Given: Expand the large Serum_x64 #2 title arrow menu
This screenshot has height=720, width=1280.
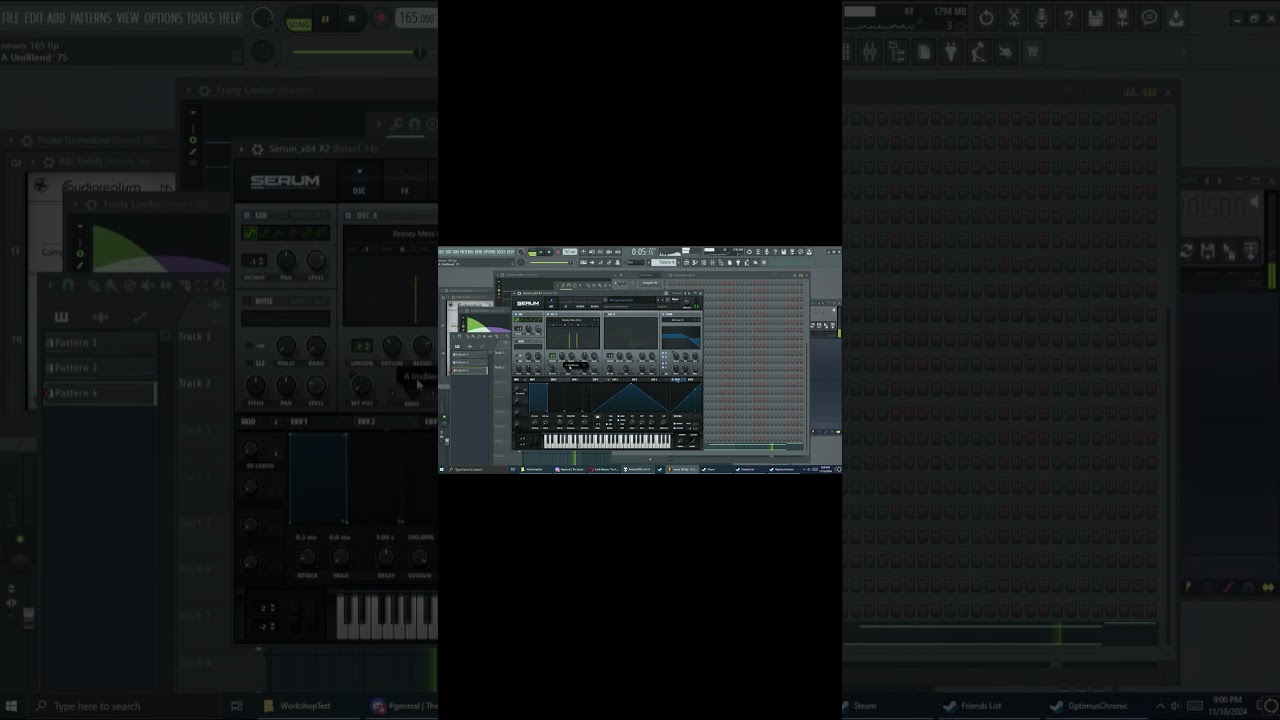Looking at the screenshot, I should pos(241,149).
